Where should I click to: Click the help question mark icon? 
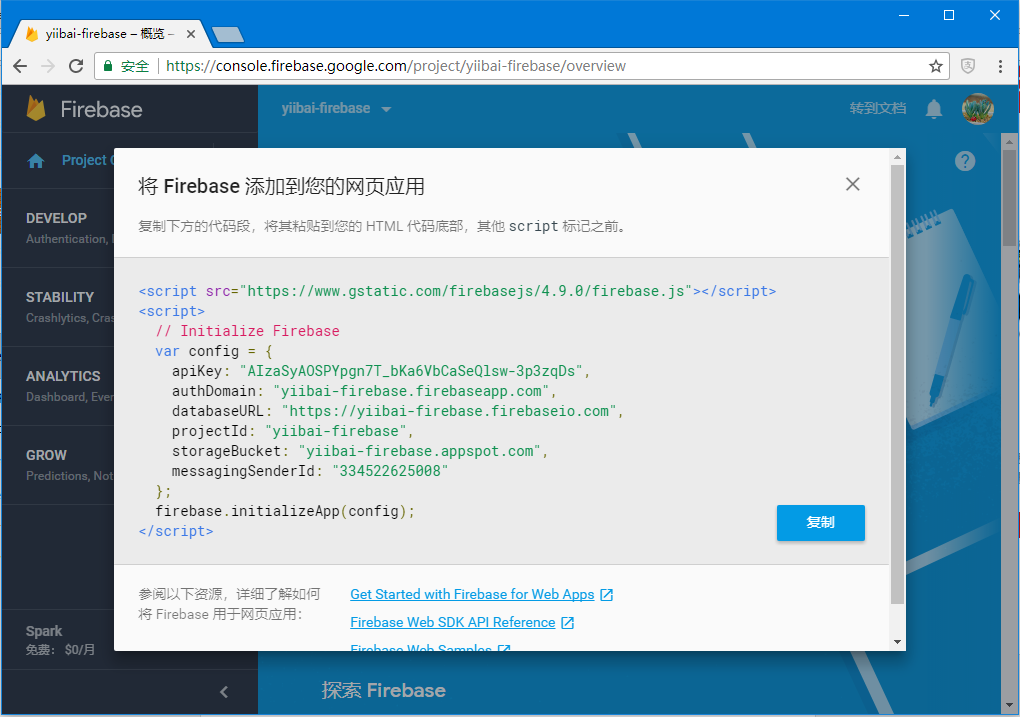pos(965,161)
